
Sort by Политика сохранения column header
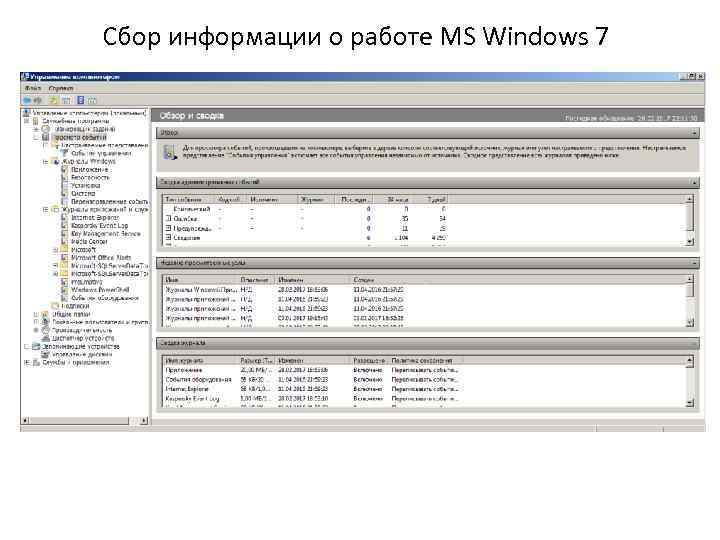(426, 361)
